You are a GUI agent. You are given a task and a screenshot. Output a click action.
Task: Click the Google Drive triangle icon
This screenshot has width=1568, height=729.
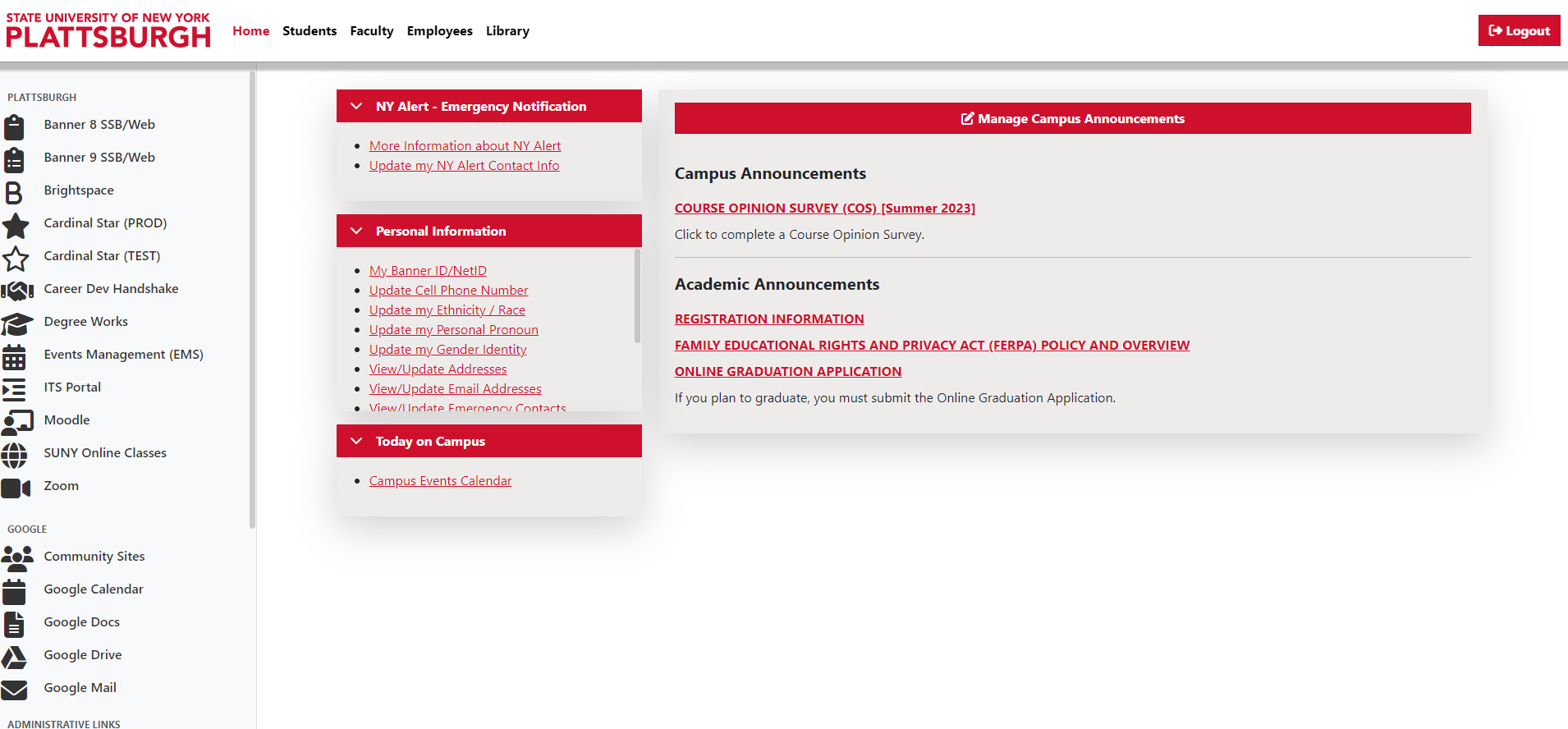tap(14, 658)
